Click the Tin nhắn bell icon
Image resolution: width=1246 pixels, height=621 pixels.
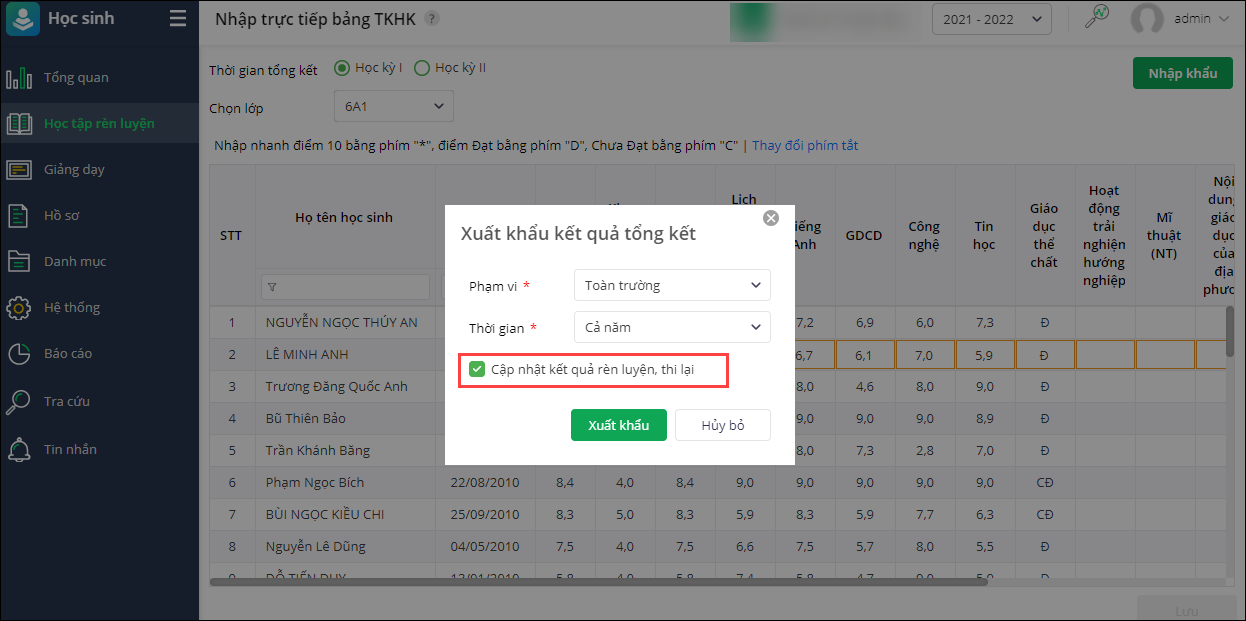19,450
